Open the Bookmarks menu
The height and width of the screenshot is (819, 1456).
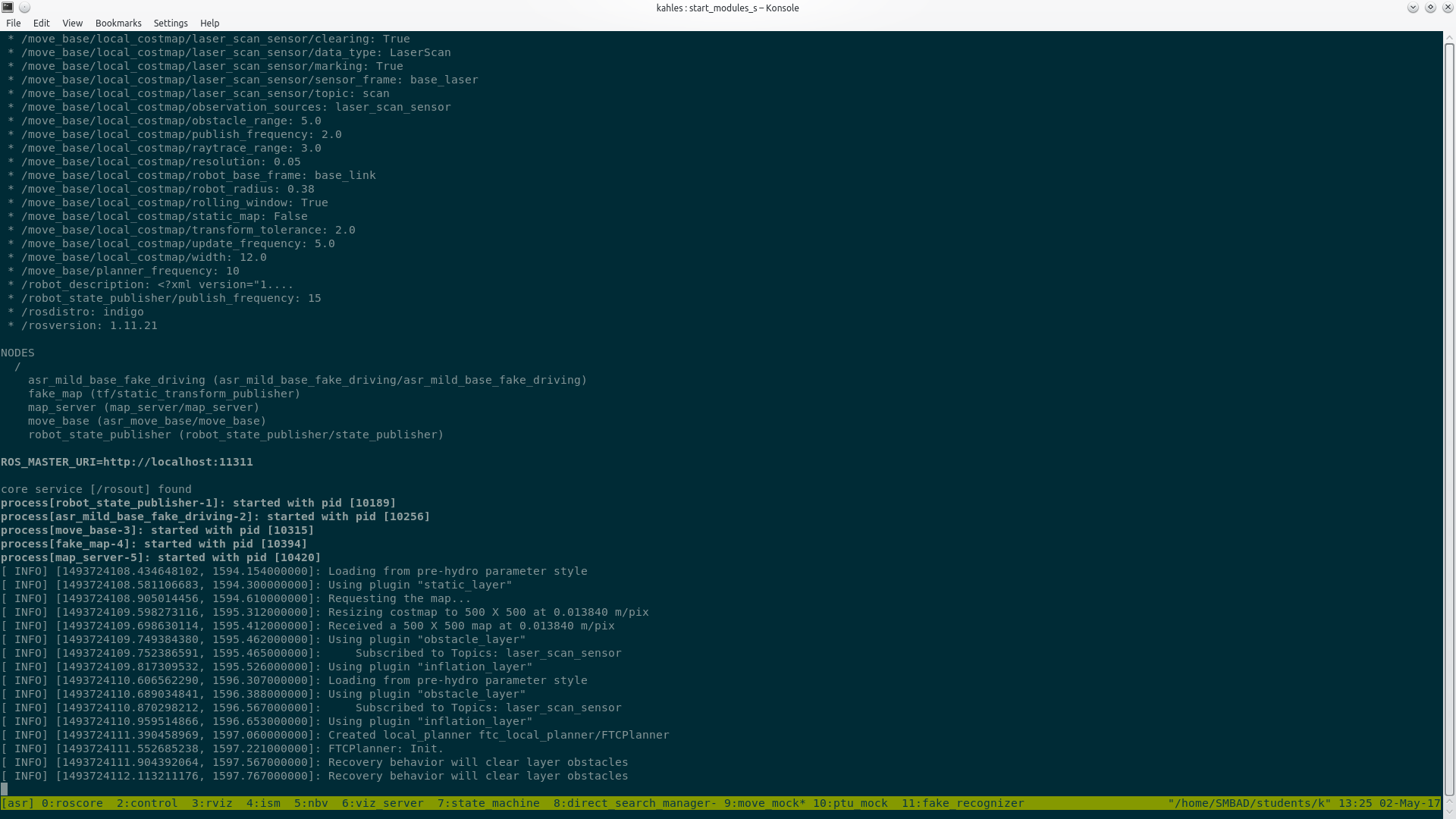click(118, 24)
